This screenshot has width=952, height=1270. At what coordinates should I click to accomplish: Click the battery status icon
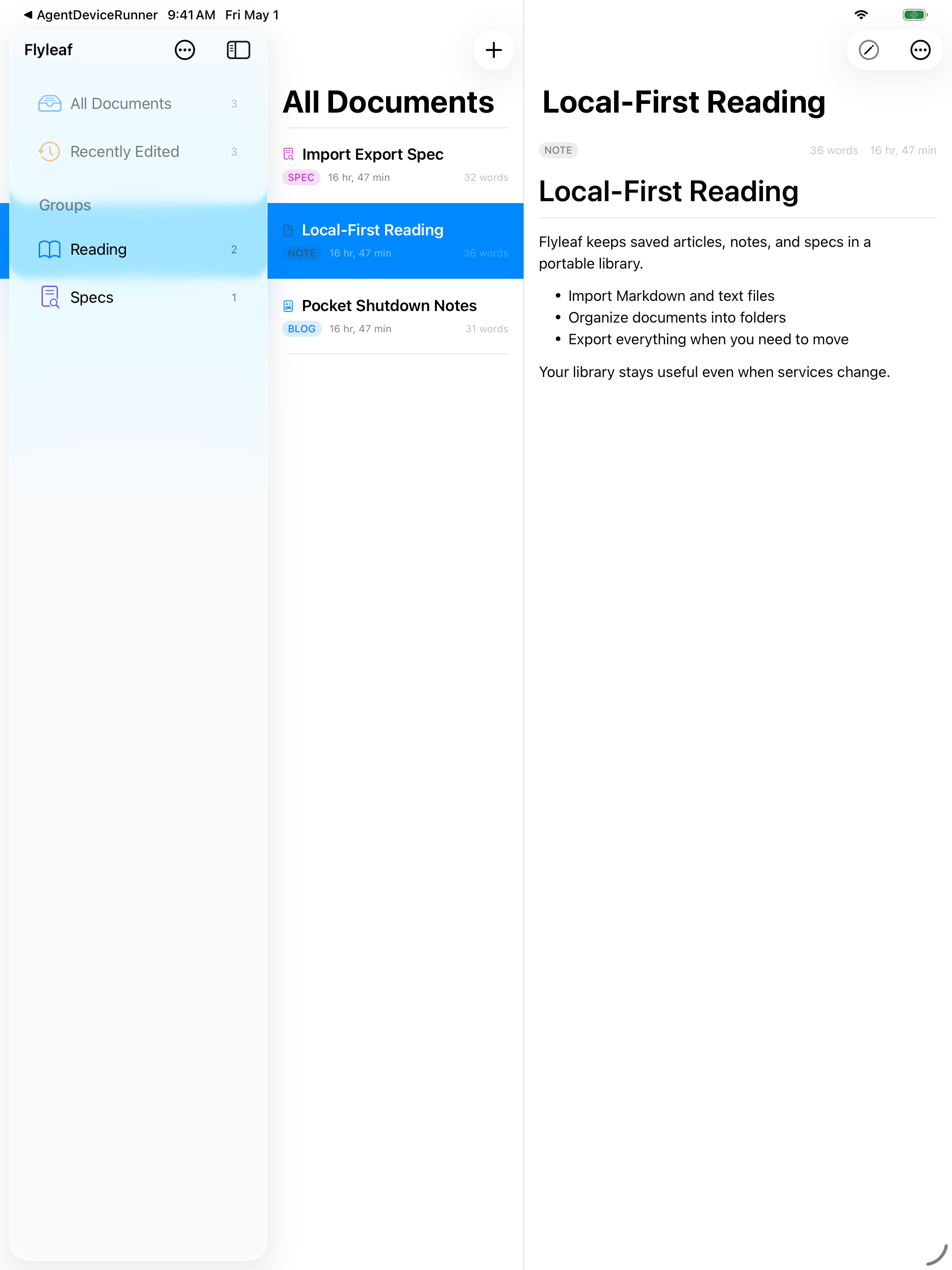click(915, 15)
